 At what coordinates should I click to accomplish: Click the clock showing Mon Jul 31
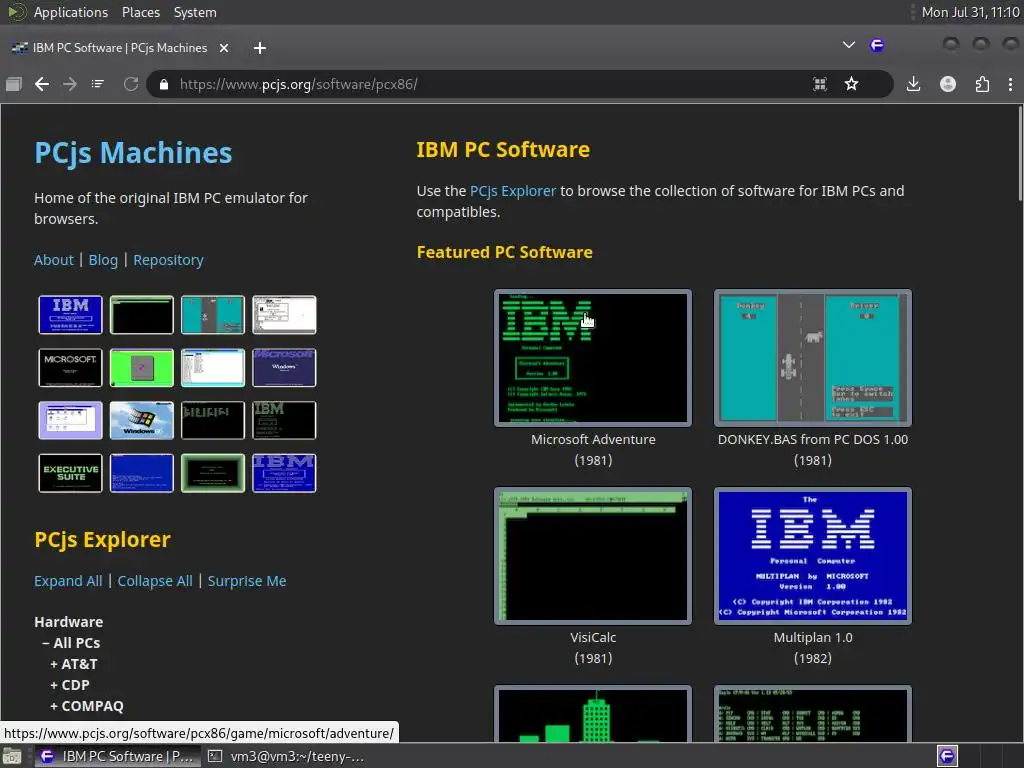[x=970, y=12]
